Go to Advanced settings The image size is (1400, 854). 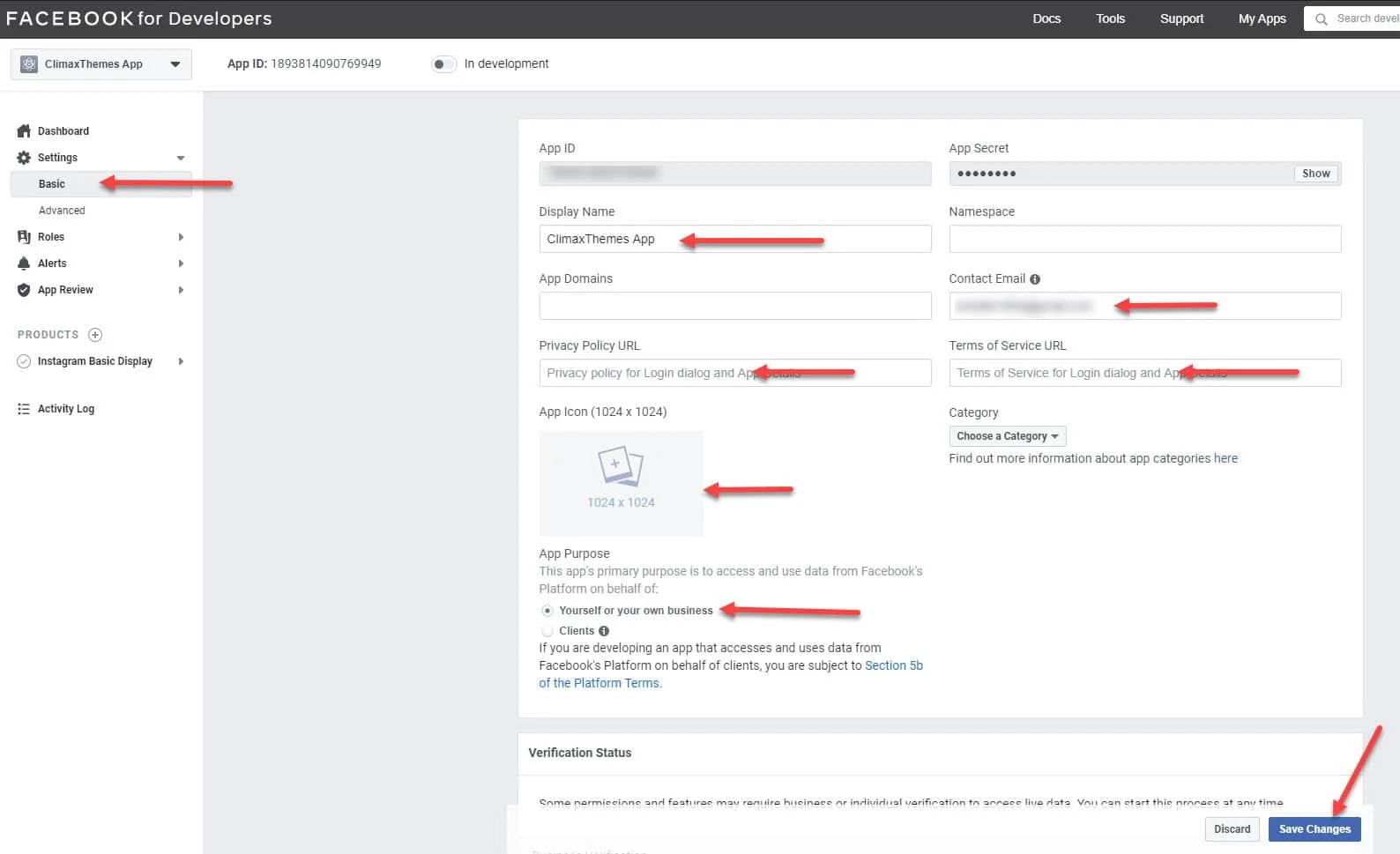click(62, 211)
